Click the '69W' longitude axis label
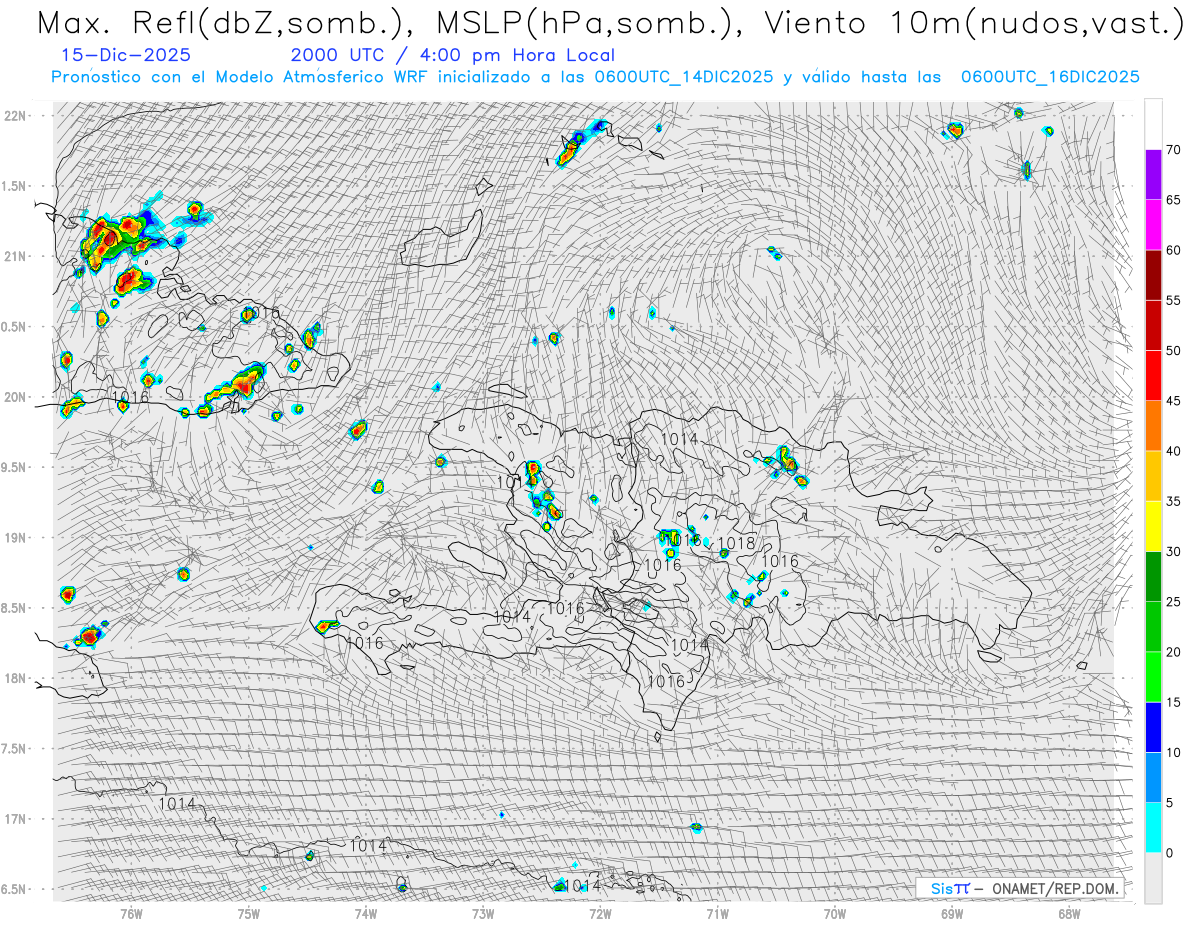Screen dimensions: 1200x927 [x=952, y=913]
